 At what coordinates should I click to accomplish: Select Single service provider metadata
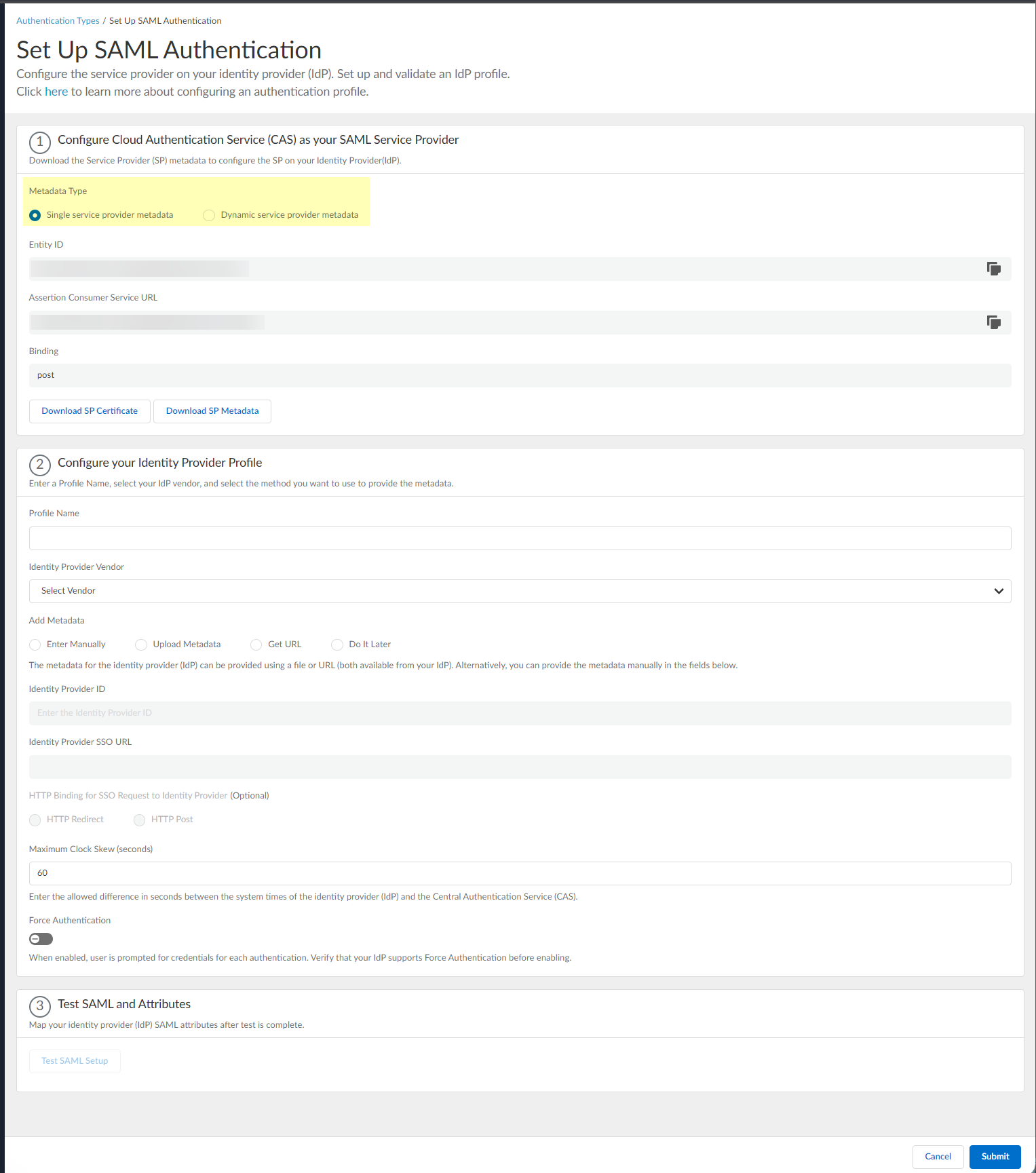pyautogui.click(x=35, y=215)
